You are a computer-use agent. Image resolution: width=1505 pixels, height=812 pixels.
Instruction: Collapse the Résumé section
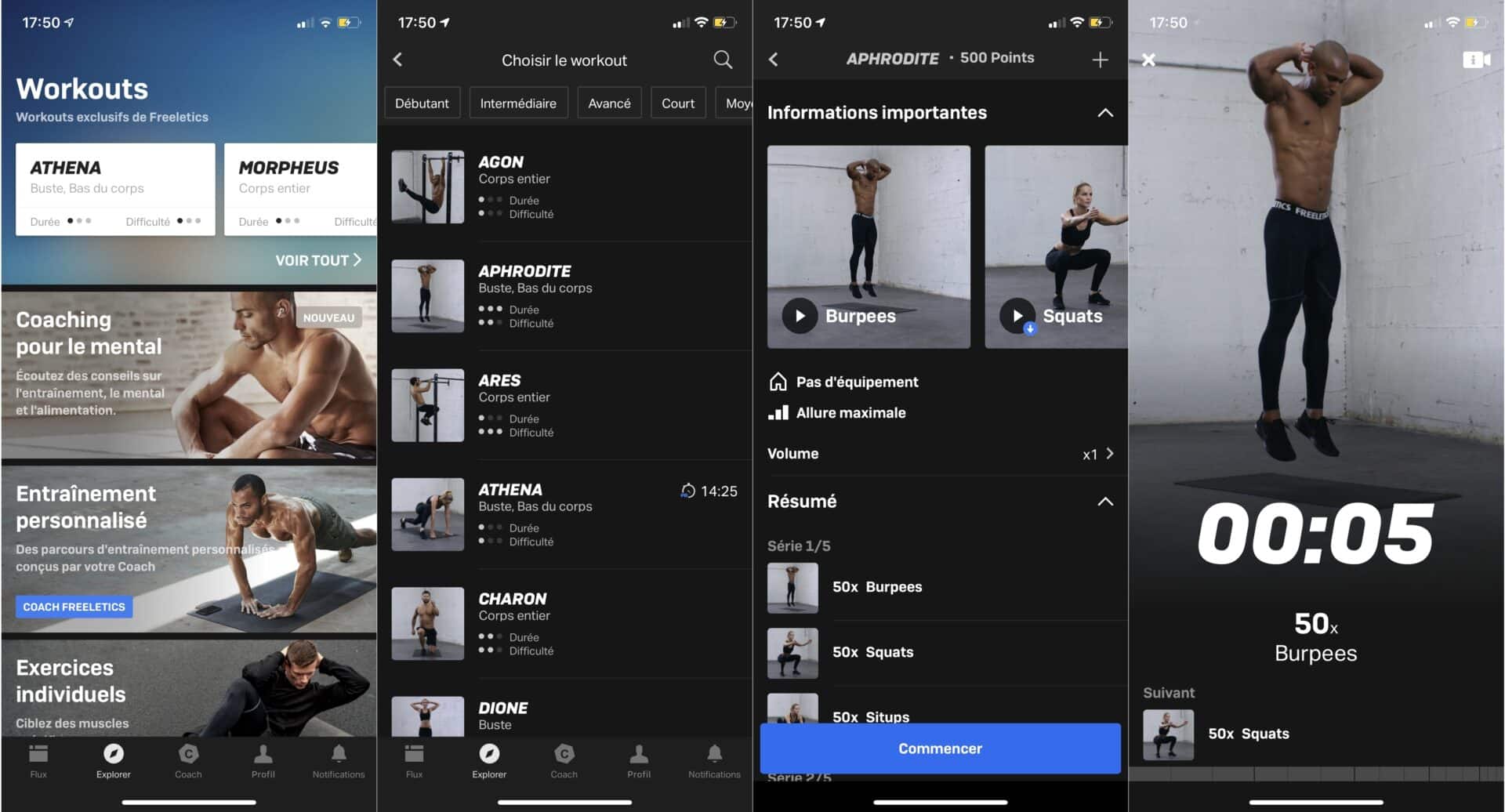(x=1106, y=501)
